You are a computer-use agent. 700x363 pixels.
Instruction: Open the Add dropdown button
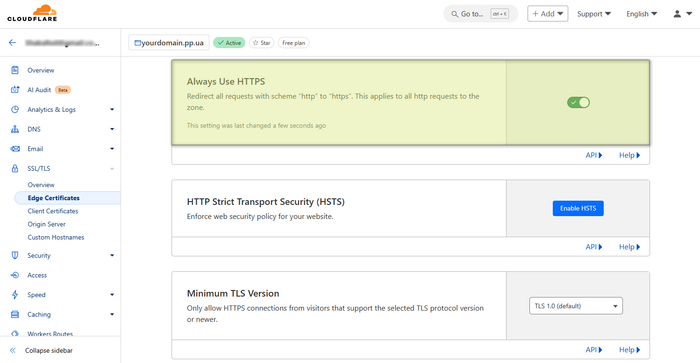[548, 14]
